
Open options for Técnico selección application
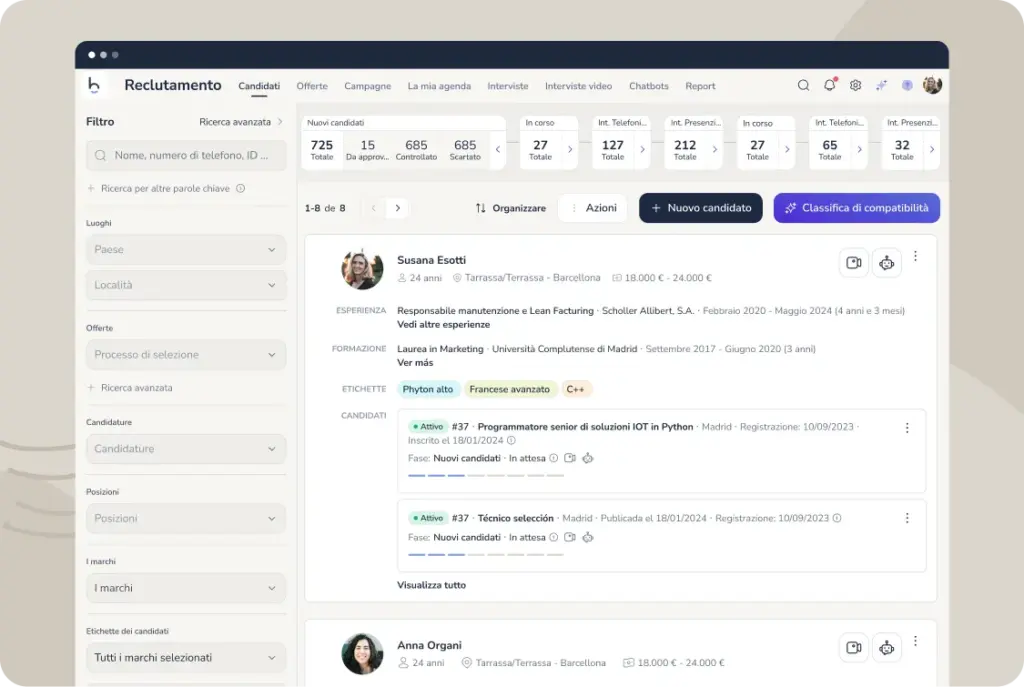click(906, 518)
